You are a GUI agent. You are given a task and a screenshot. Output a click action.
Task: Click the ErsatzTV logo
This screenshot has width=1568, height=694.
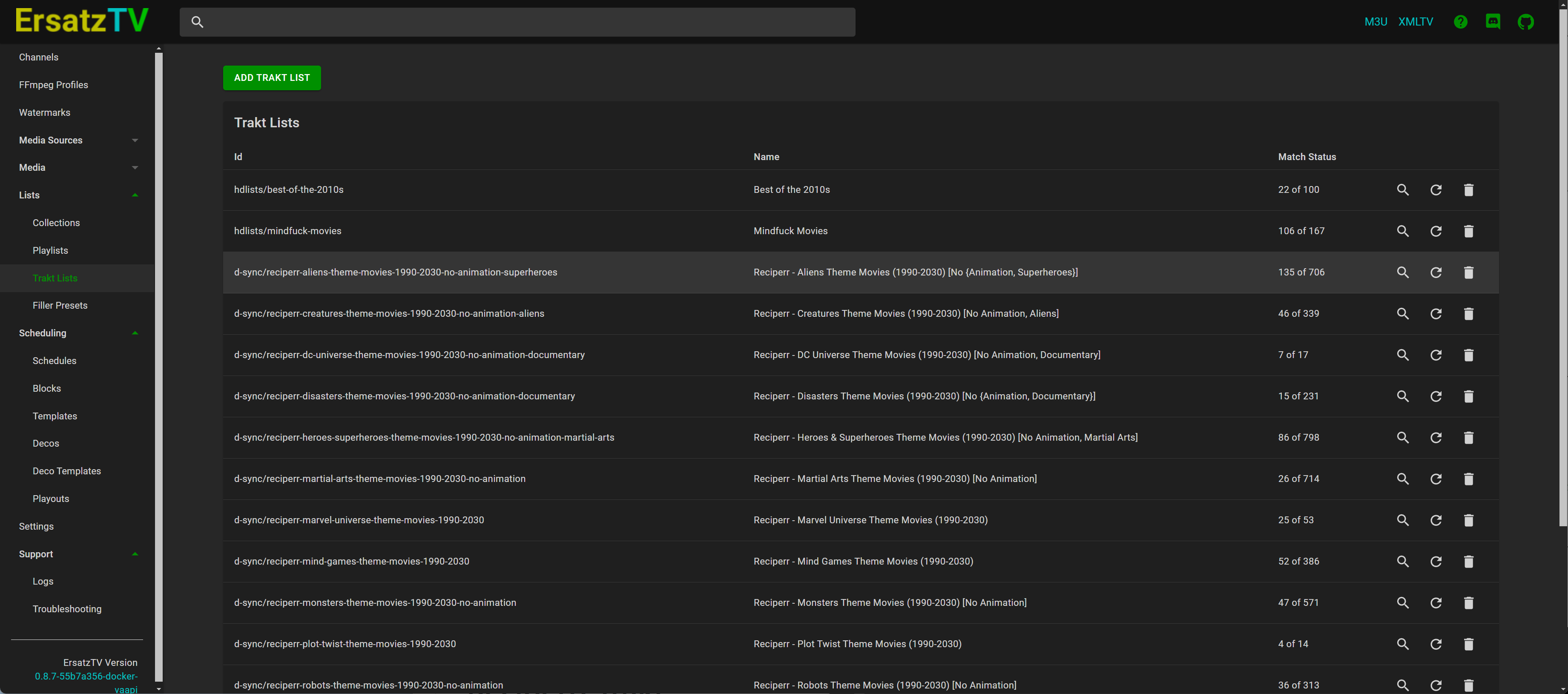click(82, 20)
